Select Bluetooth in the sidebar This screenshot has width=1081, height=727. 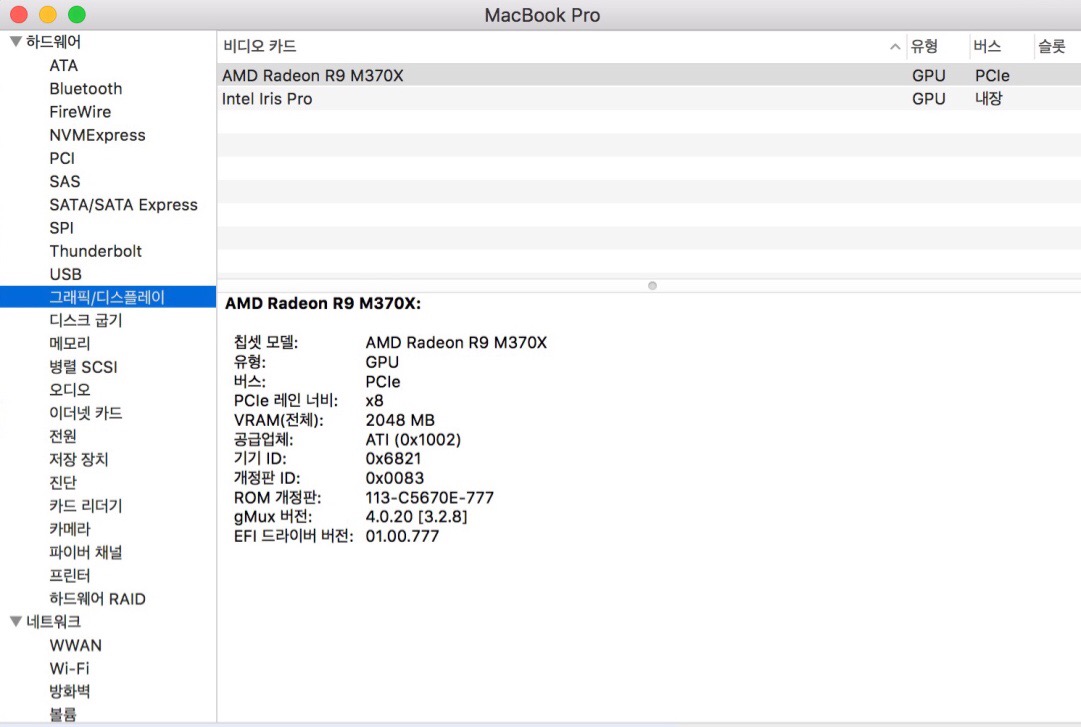point(86,89)
